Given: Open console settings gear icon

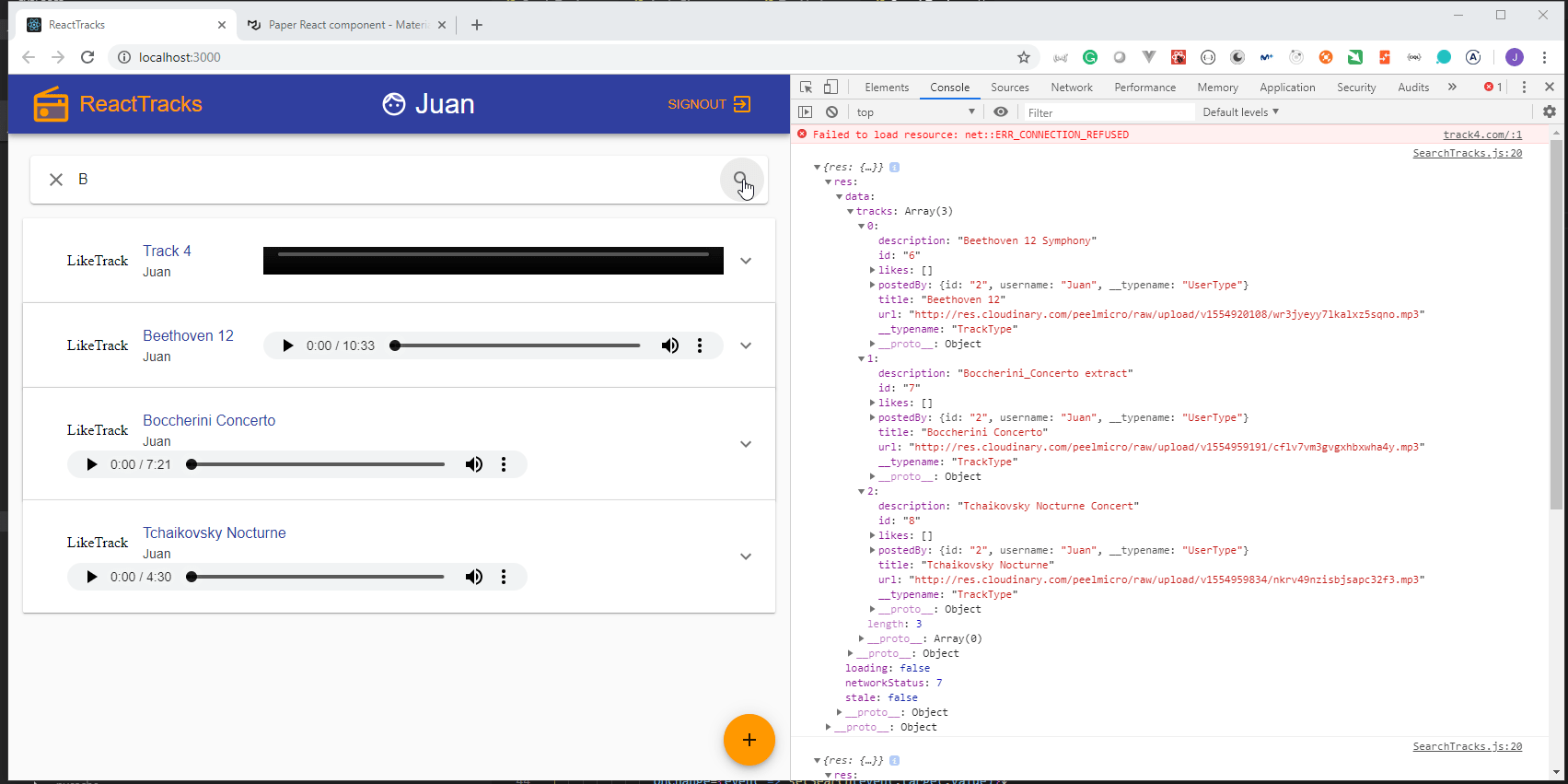Looking at the screenshot, I should (x=1550, y=111).
